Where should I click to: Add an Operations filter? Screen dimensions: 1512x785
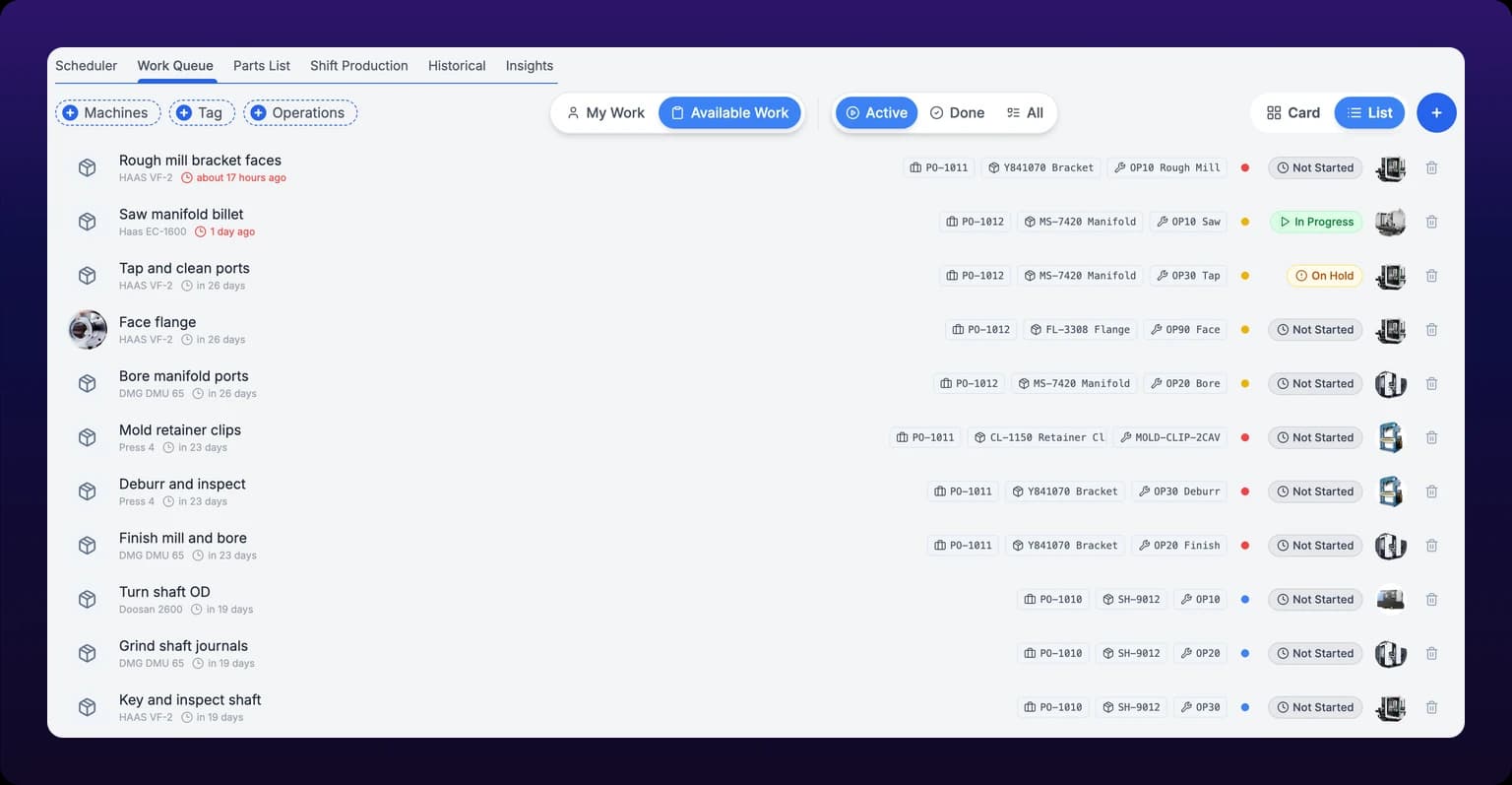point(300,113)
